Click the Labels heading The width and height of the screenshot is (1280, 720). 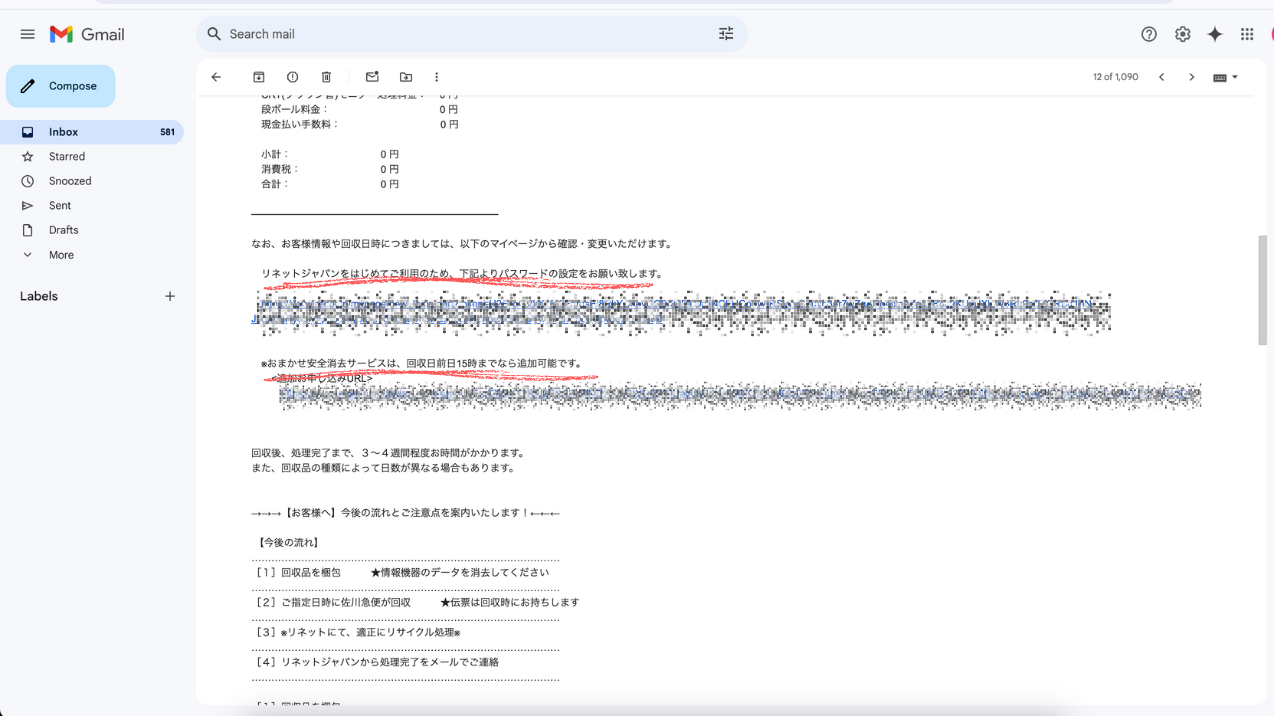click(39, 296)
